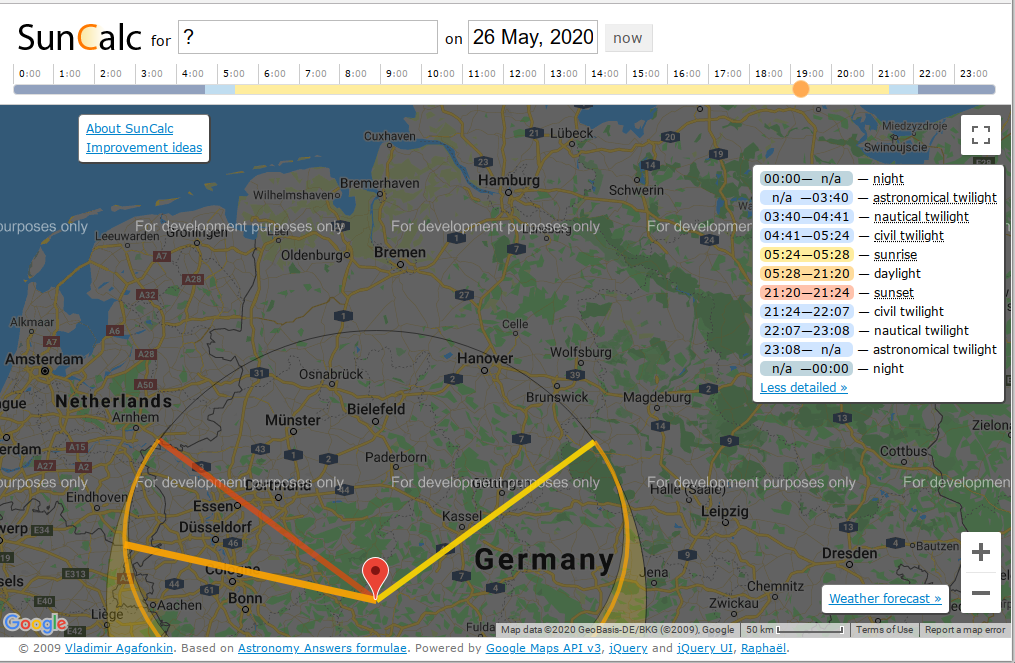Open Astronomy Answers formulae link

322,648
